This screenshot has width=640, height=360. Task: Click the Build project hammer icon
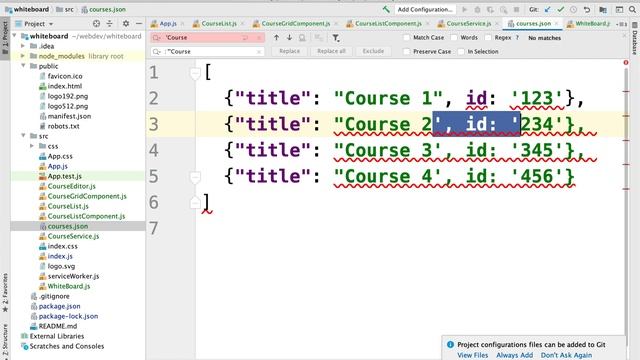click(x=386, y=9)
